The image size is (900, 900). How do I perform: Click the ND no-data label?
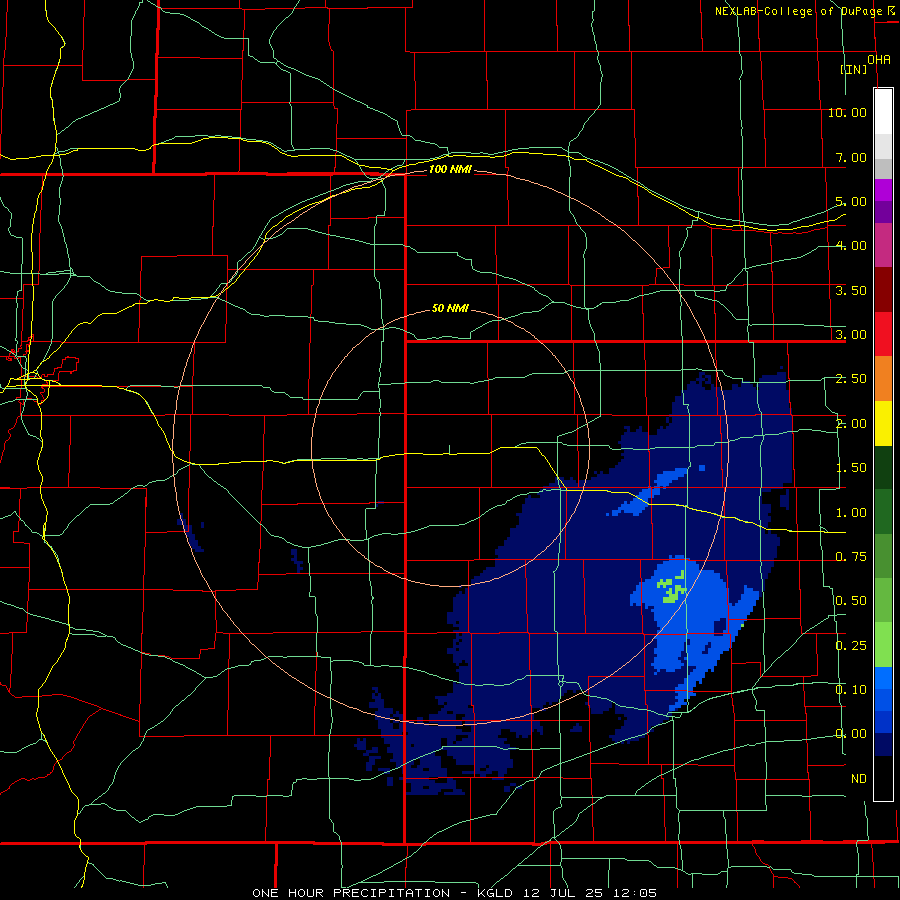click(859, 779)
